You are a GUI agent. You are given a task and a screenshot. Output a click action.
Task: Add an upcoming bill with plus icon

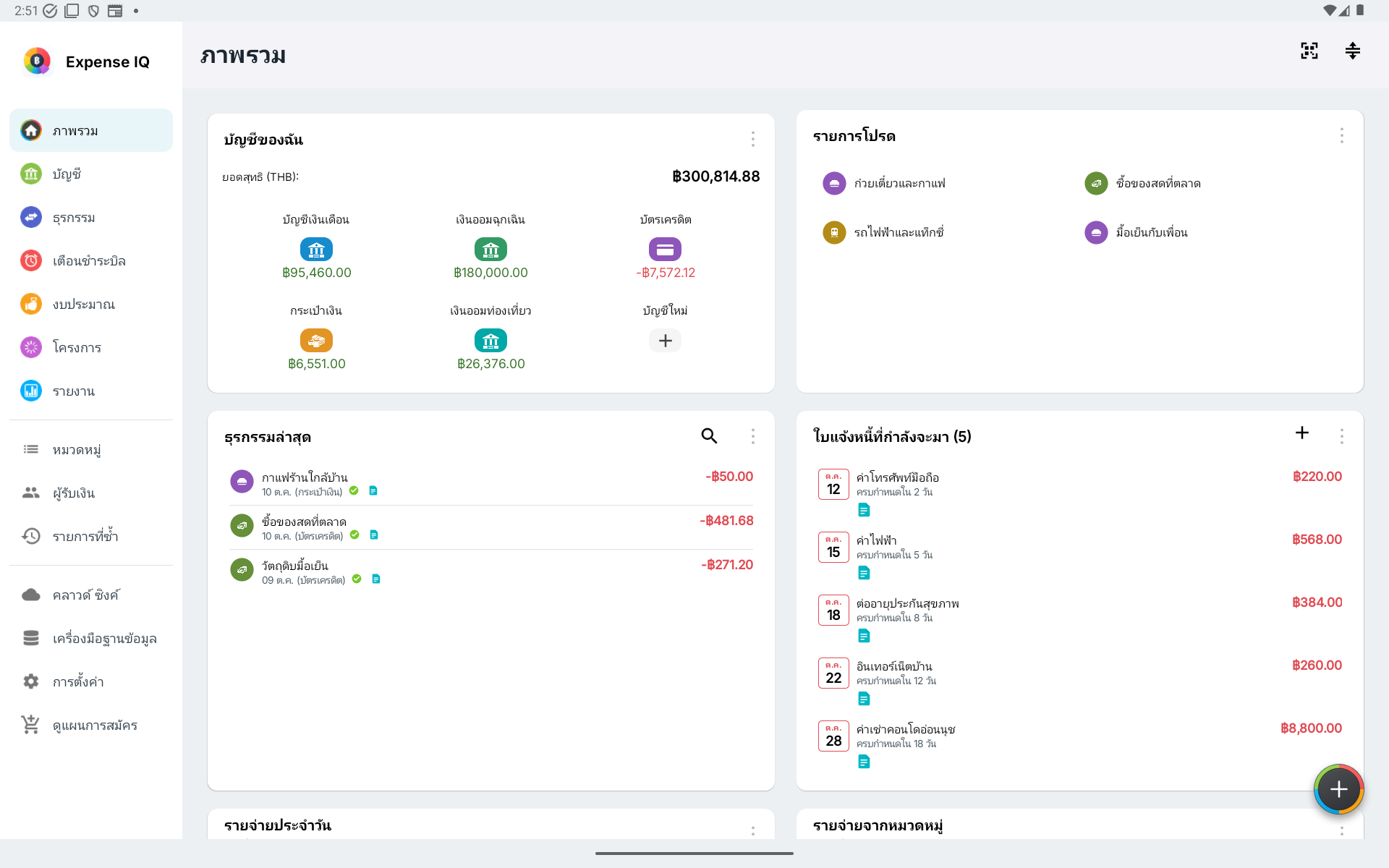point(1302,433)
